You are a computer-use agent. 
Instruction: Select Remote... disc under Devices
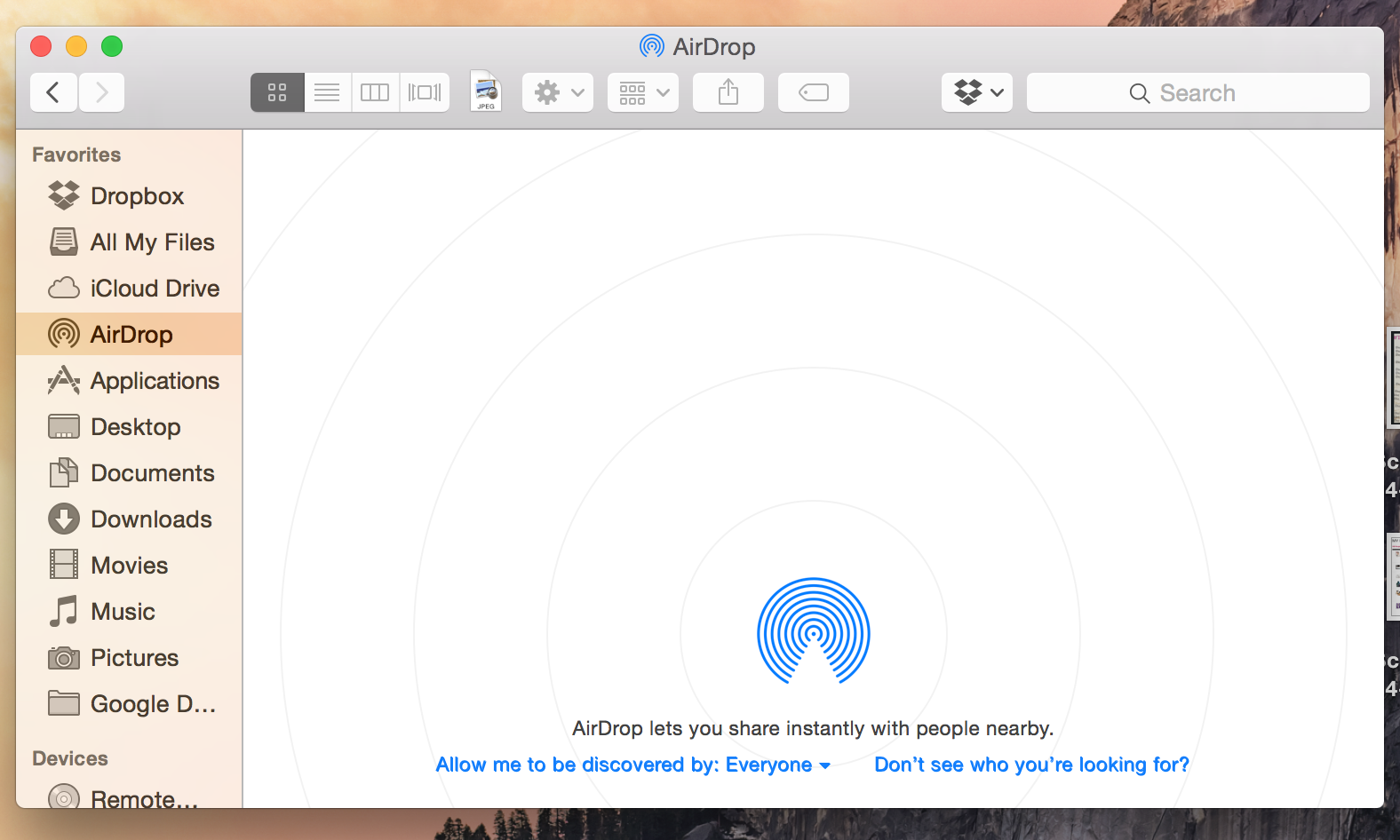click(129, 796)
